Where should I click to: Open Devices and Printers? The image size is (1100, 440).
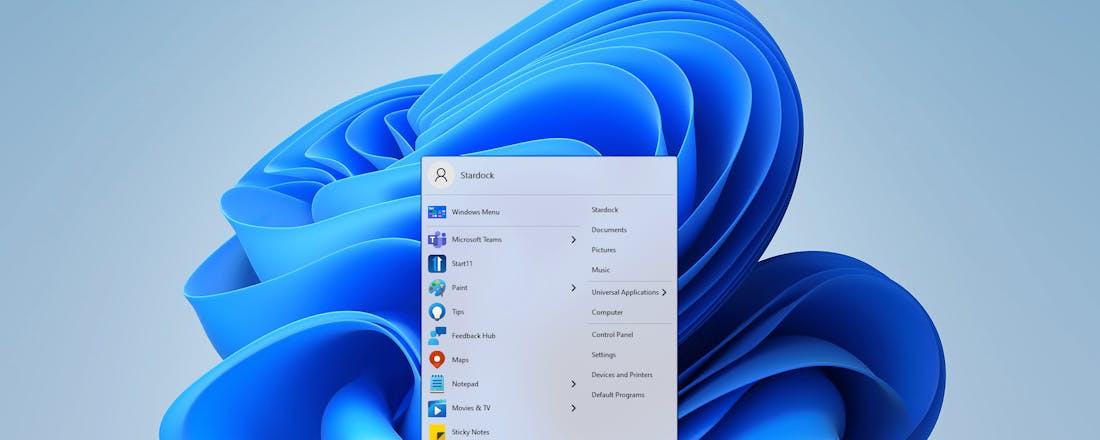pos(622,375)
